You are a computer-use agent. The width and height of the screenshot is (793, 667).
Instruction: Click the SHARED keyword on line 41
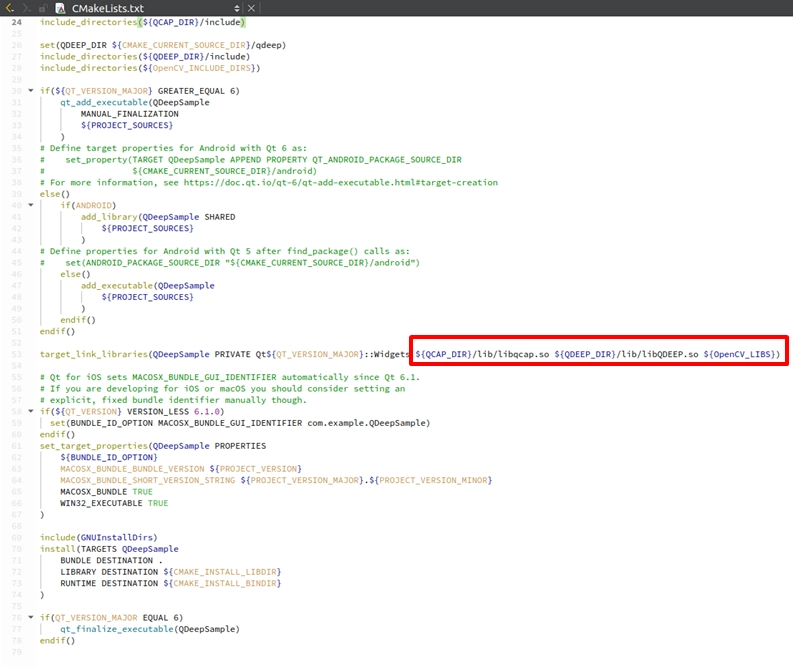[x=219, y=217]
